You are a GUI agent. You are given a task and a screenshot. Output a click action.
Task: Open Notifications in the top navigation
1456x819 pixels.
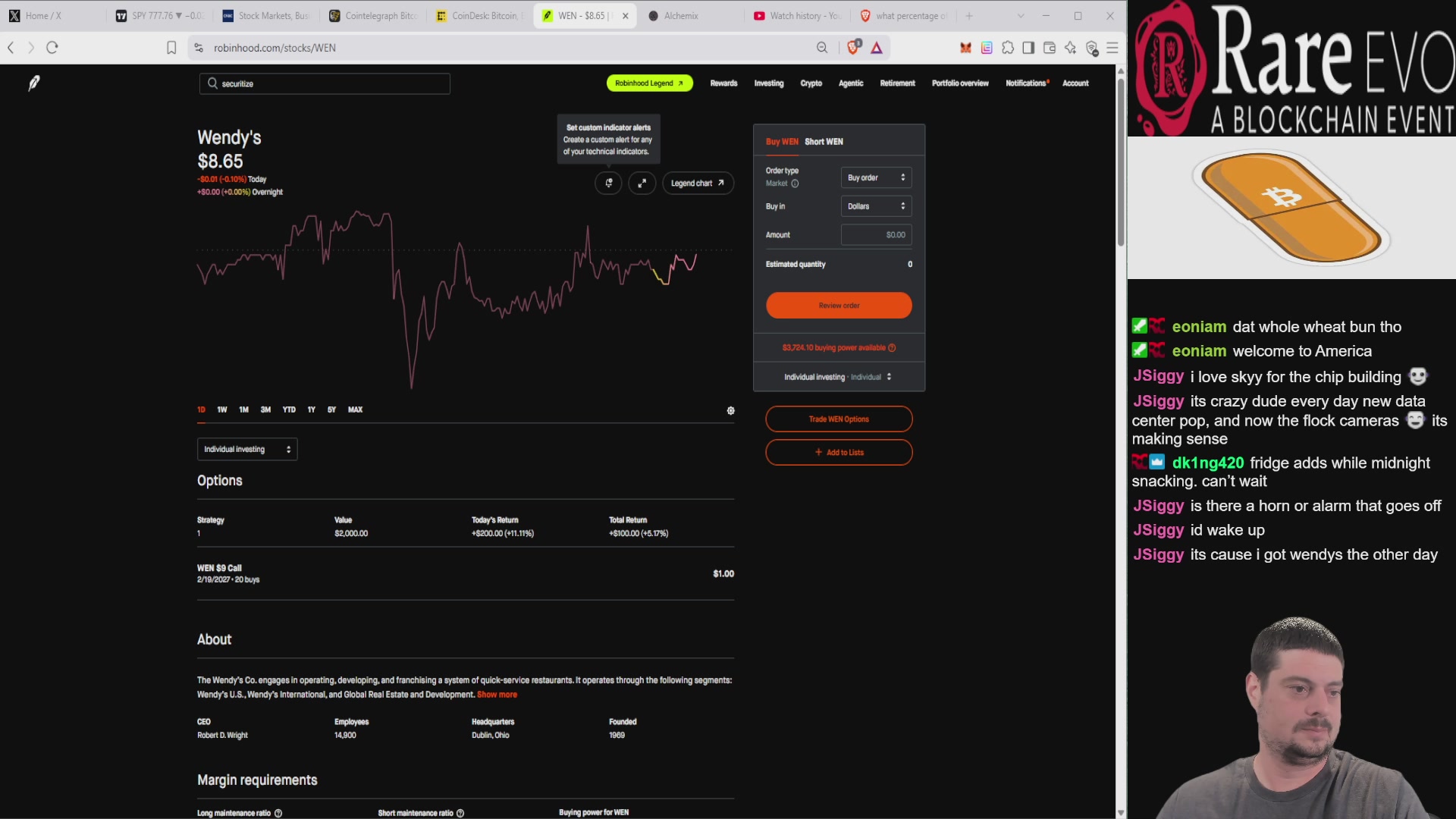1027,83
